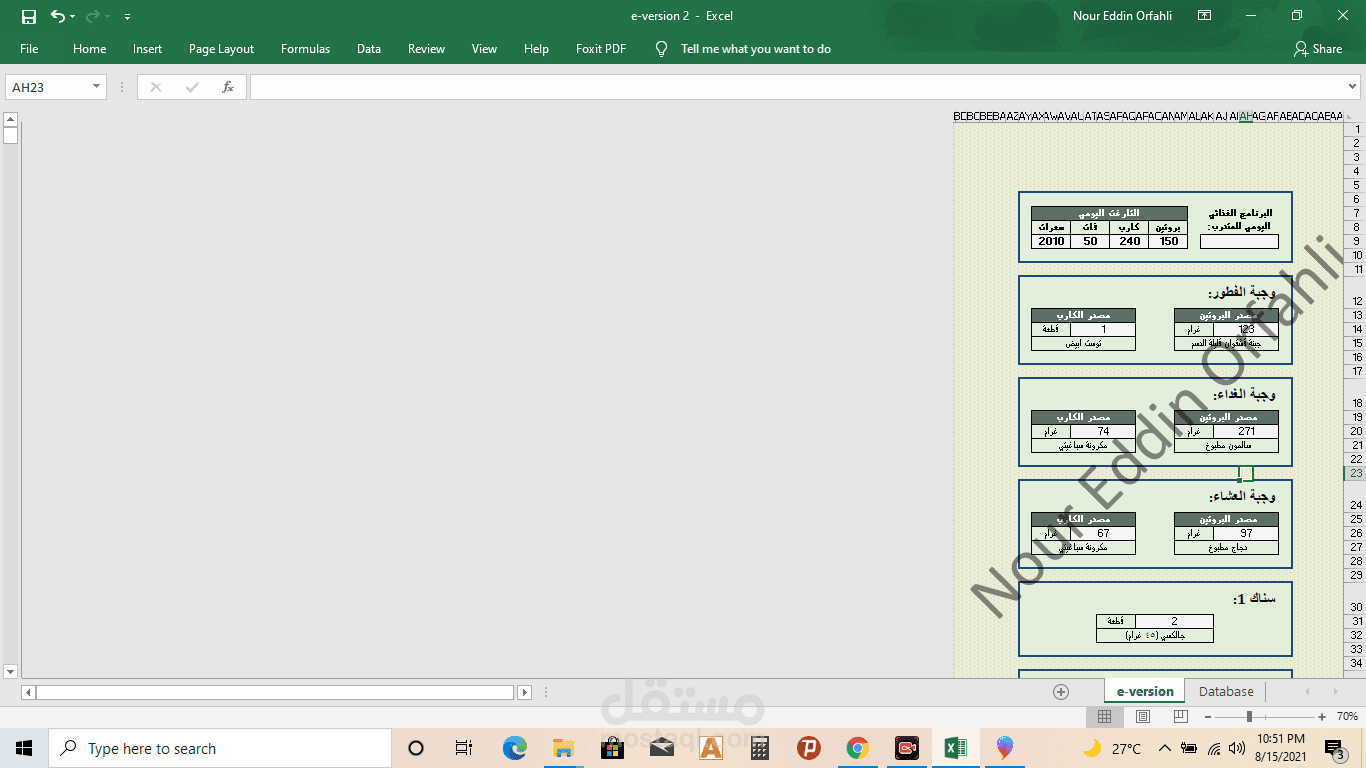Switch to the Home ribbon tab
The image size is (1366, 768).
click(89, 49)
